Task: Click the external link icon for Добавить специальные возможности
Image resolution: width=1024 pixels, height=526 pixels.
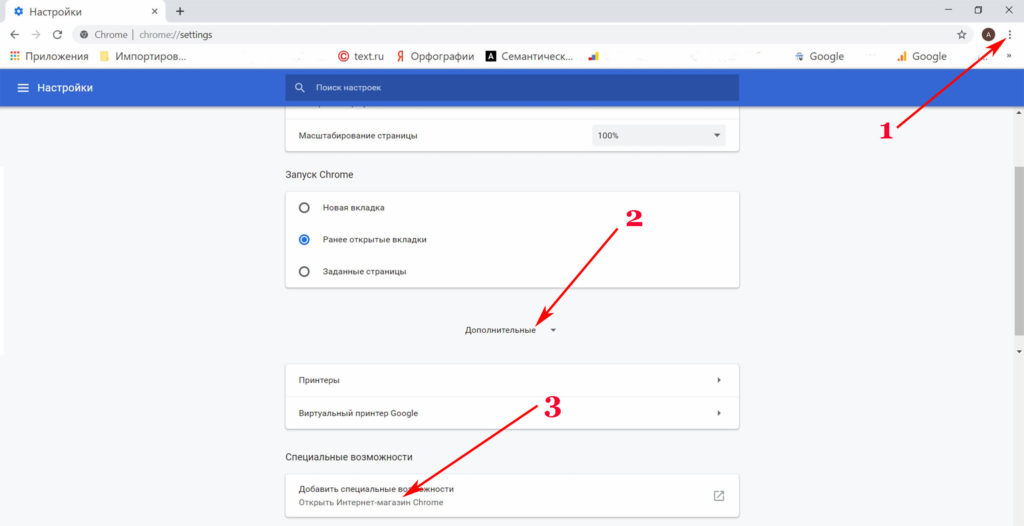Action: tap(718, 495)
